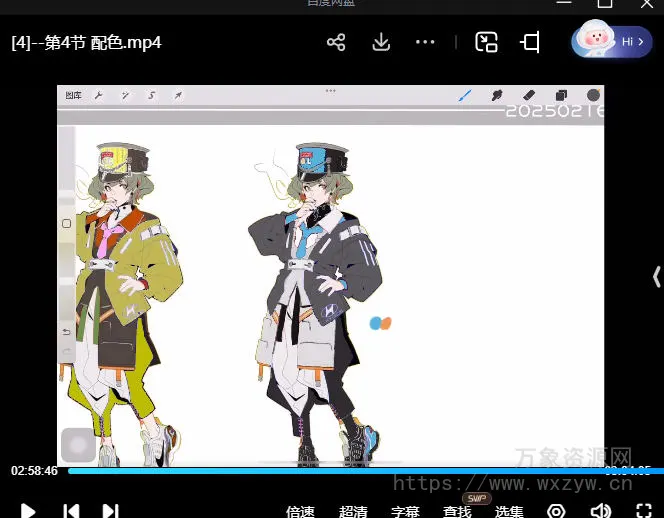Download the video using the download icon
The height and width of the screenshot is (518, 664).
click(x=381, y=42)
